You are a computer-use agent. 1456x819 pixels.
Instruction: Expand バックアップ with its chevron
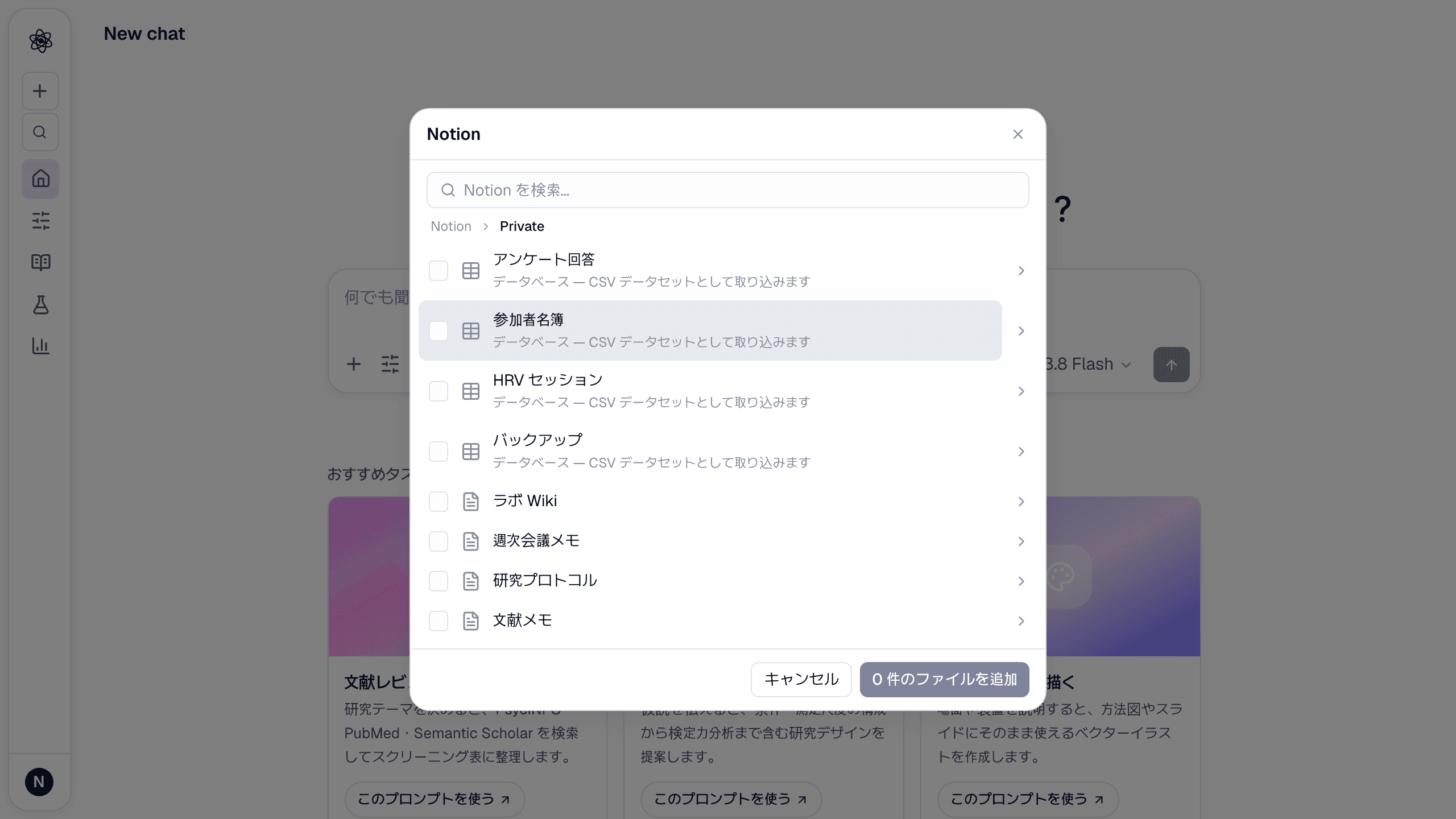click(x=1021, y=452)
